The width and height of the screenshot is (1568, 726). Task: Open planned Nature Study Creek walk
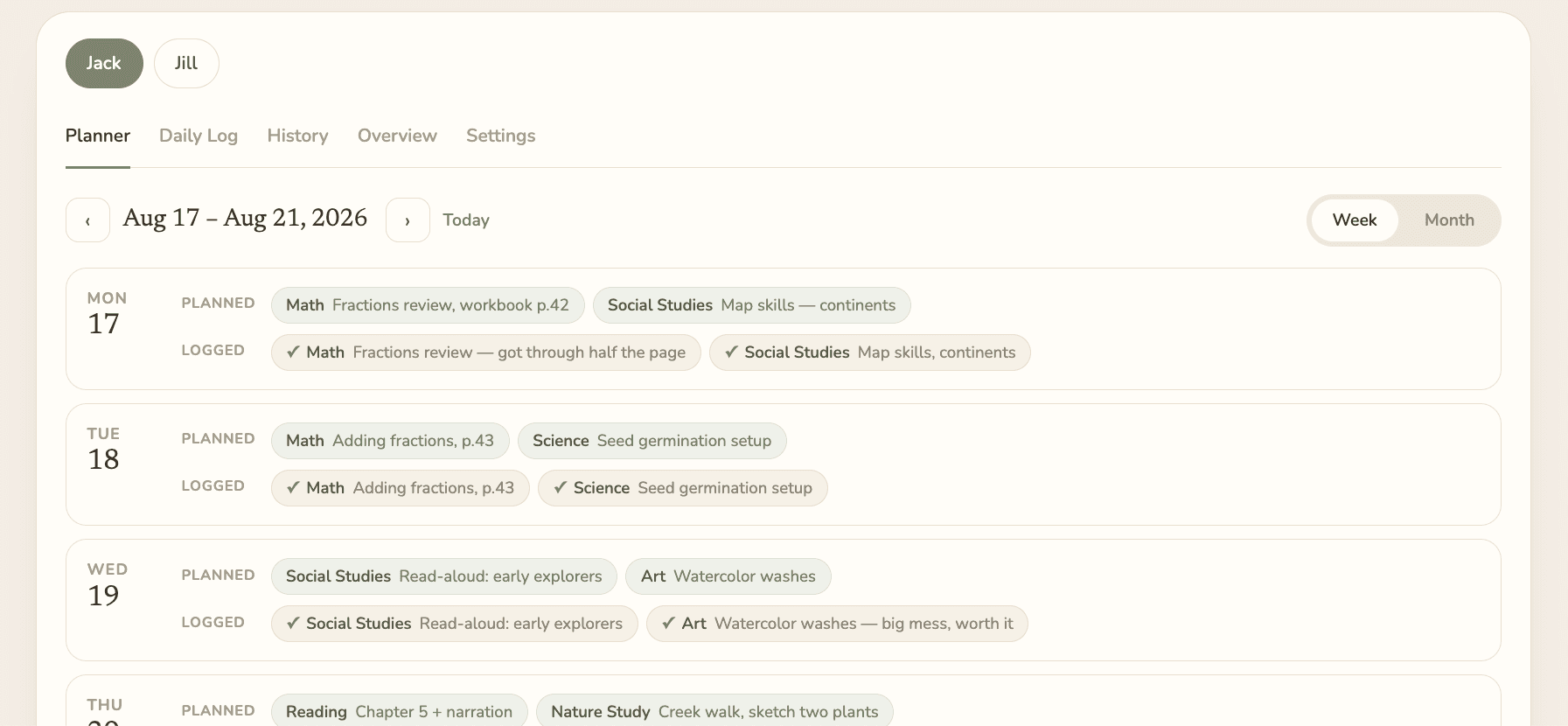[x=714, y=712]
